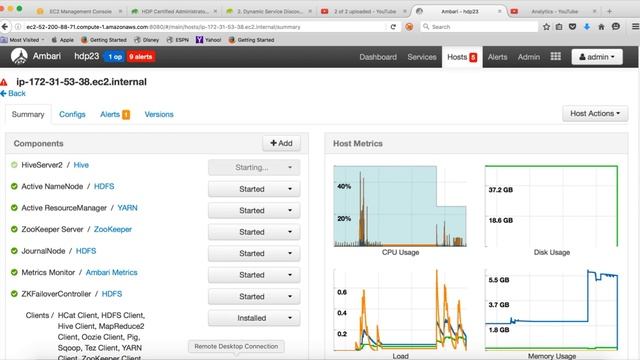Open the Most Visited bookmarks folder
640x360 pixels.
(x=22, y=40)
